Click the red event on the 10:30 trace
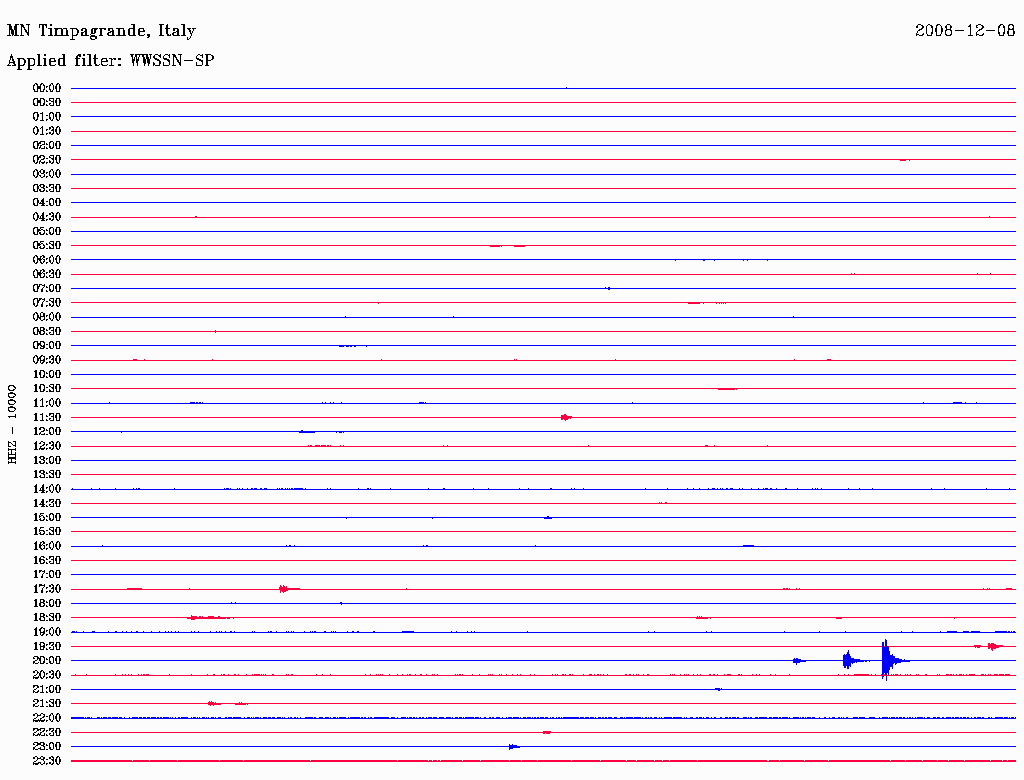 727,389
